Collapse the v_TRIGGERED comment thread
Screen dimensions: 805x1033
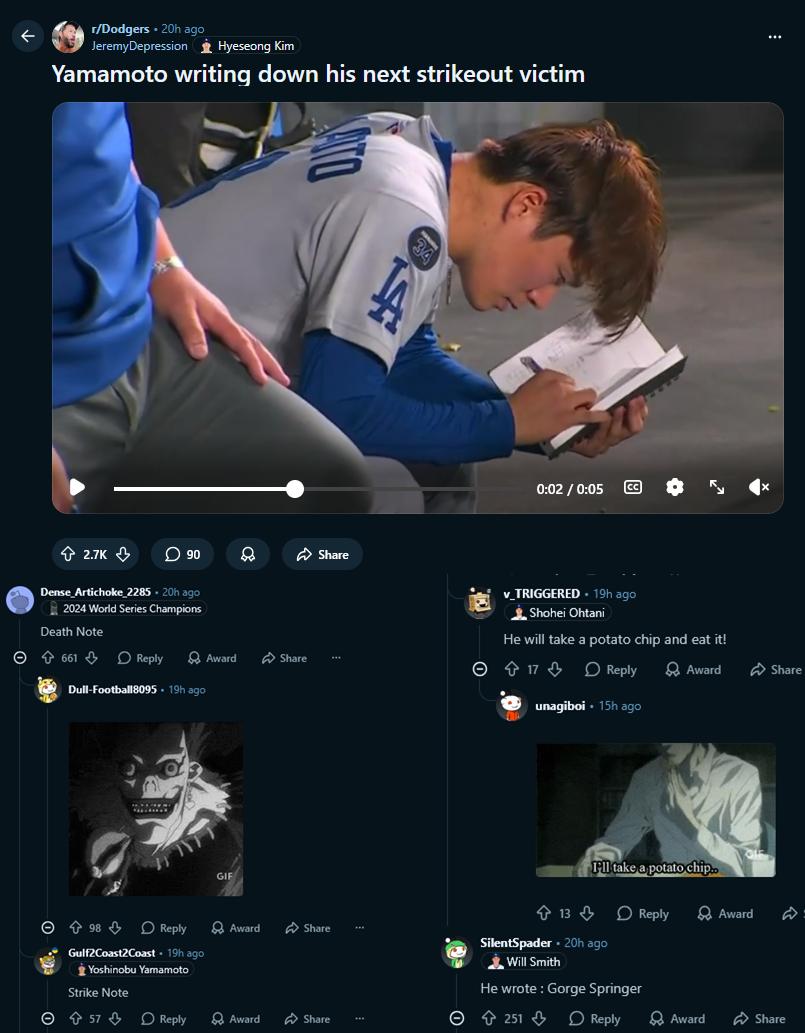pyautogui.click(x=479, y=670)
